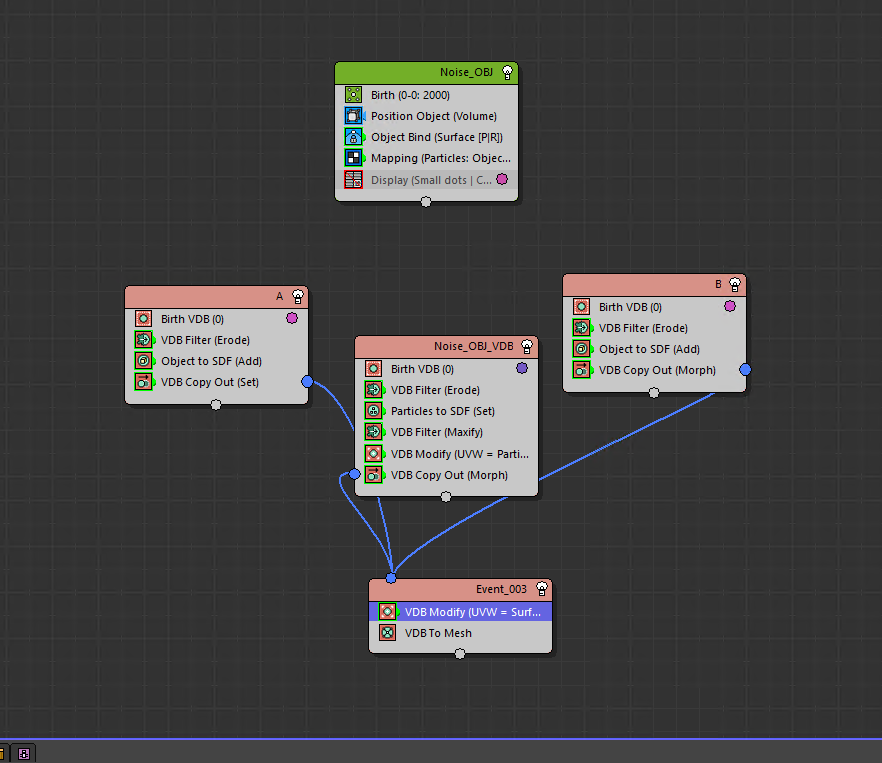Screen dimensions: 882x763
Task: Select the Position Object (Volume) operator icon
Action: tap(353, 116)
